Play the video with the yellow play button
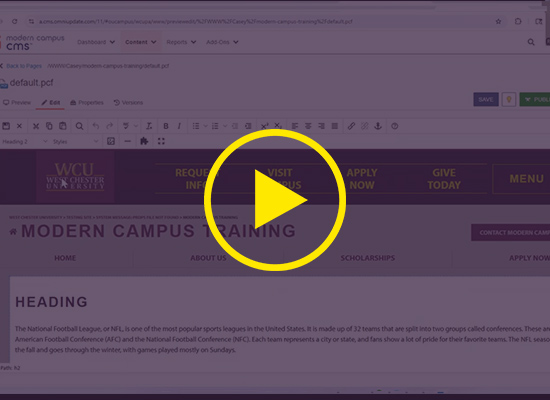 click(x=275, y=200)
